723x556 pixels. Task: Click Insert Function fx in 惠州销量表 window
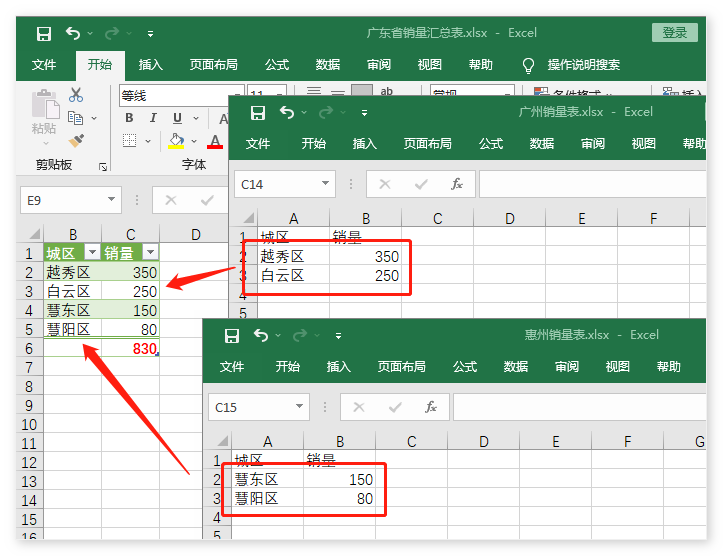point(431,407)
